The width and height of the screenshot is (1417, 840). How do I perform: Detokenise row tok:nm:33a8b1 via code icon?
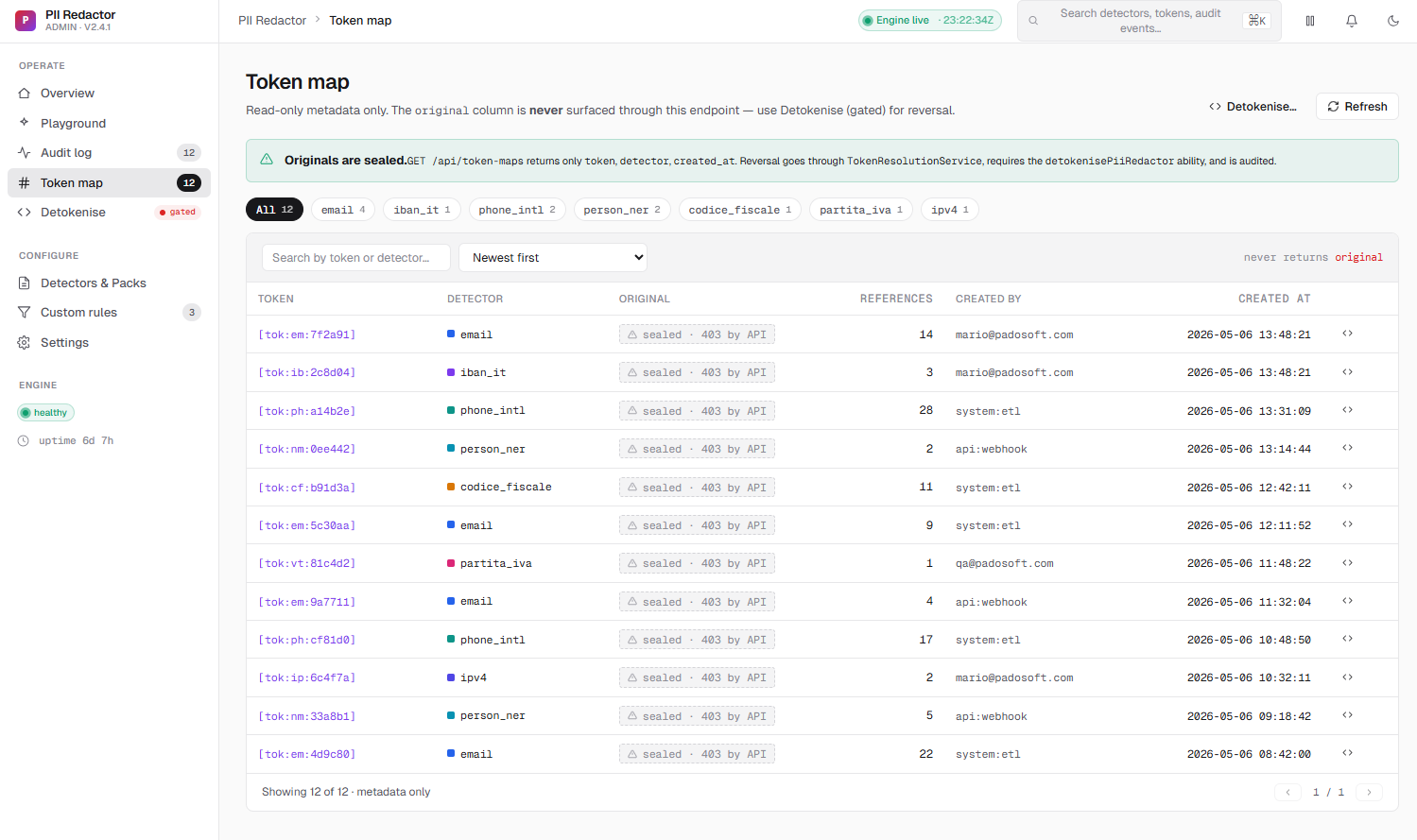[x=1348, y=715]
